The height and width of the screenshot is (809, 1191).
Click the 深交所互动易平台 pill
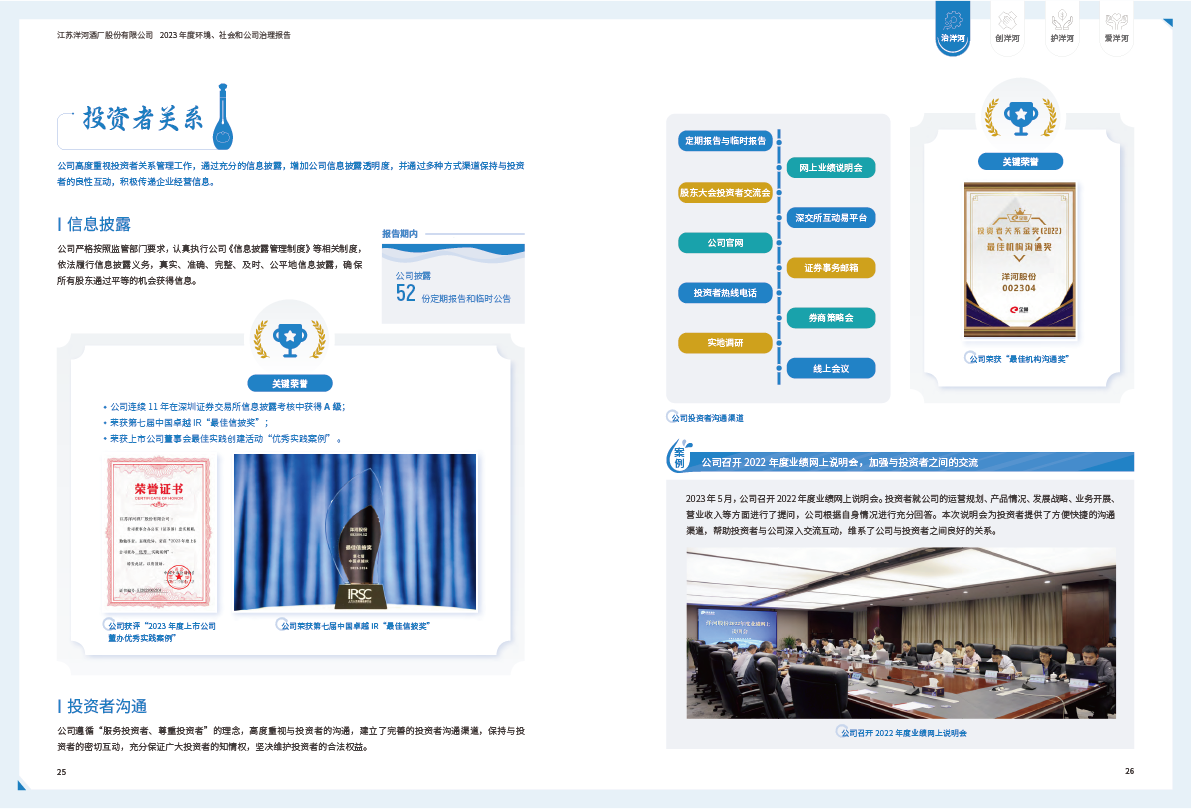pos(830,217)
